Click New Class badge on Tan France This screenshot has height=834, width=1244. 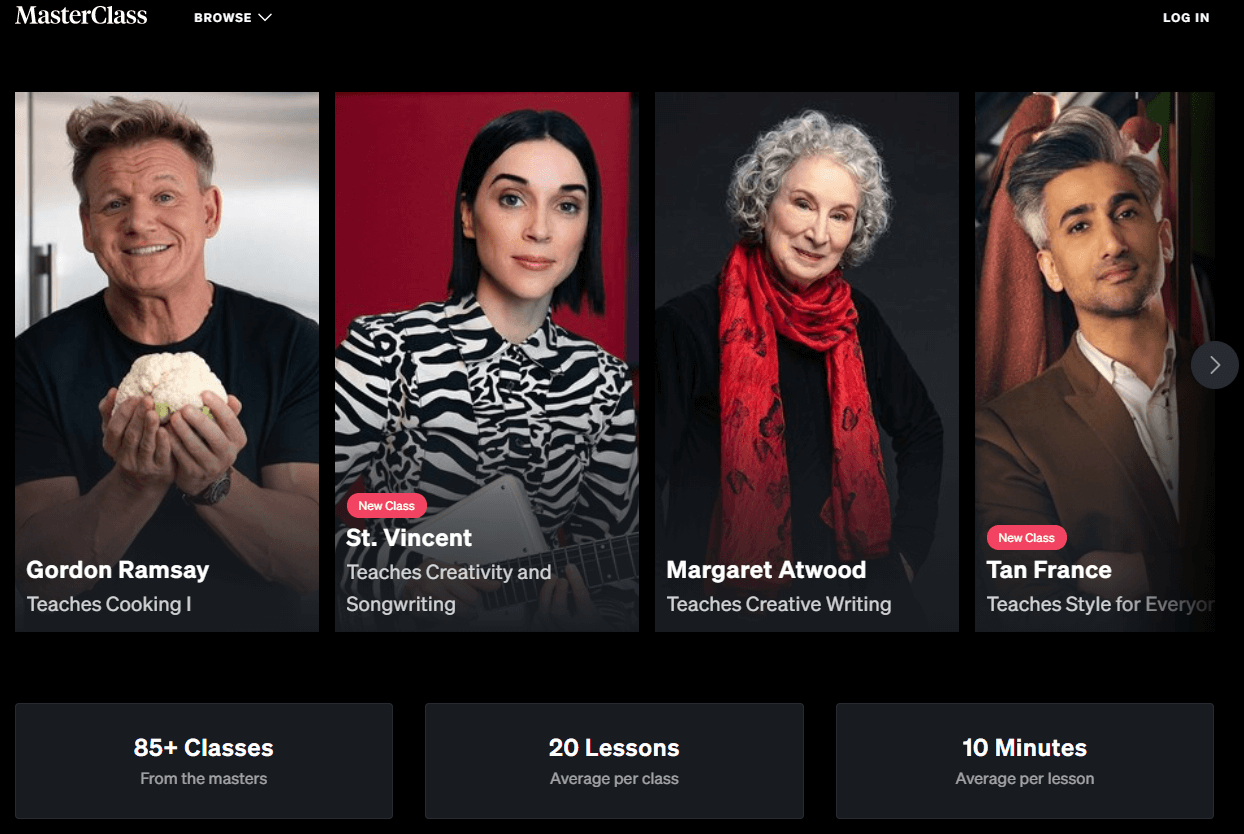click(x=1027, y=538)
